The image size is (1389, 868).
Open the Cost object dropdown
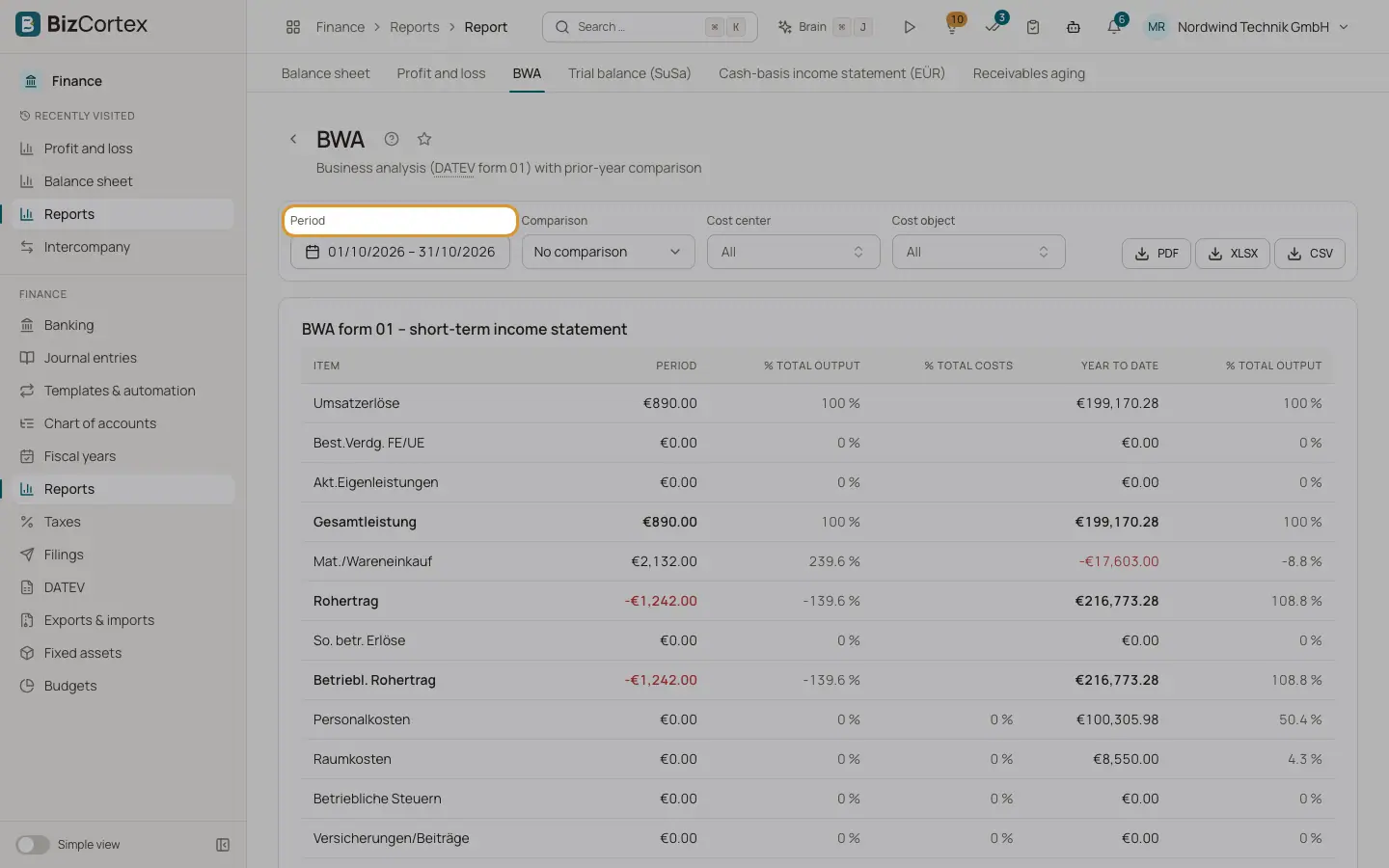[978, 252]
